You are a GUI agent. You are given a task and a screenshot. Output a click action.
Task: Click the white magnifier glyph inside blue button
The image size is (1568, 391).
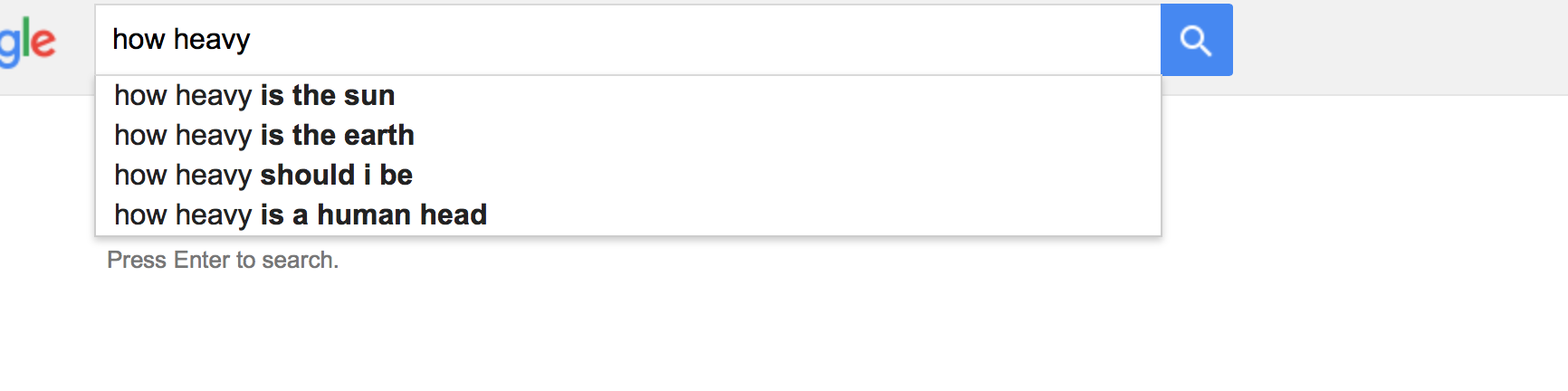1196,41
